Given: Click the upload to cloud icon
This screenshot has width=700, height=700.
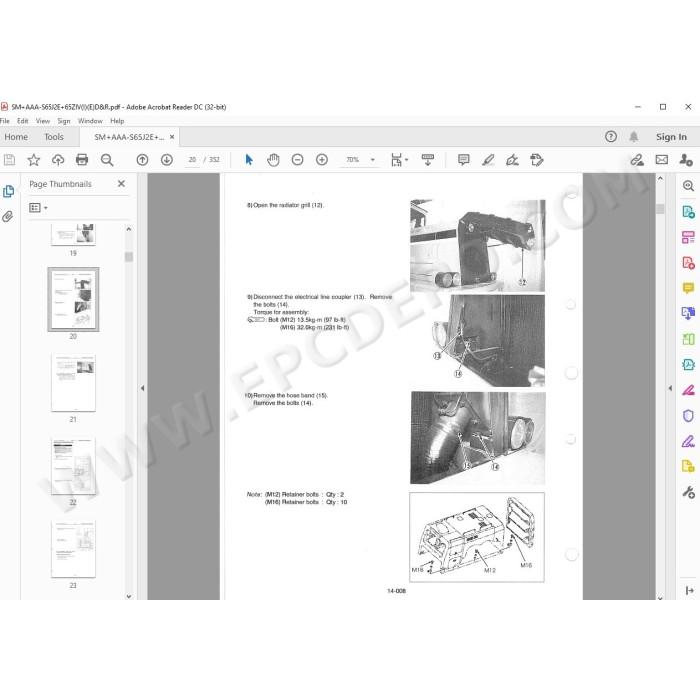Looking at the screenshot, I should point(58,160).
